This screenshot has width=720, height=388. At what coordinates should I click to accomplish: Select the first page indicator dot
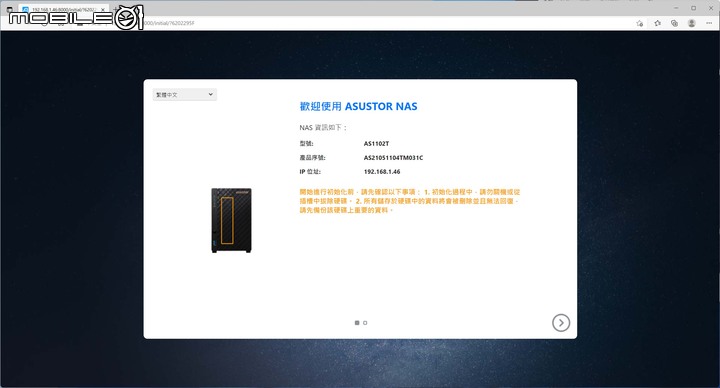357,323
